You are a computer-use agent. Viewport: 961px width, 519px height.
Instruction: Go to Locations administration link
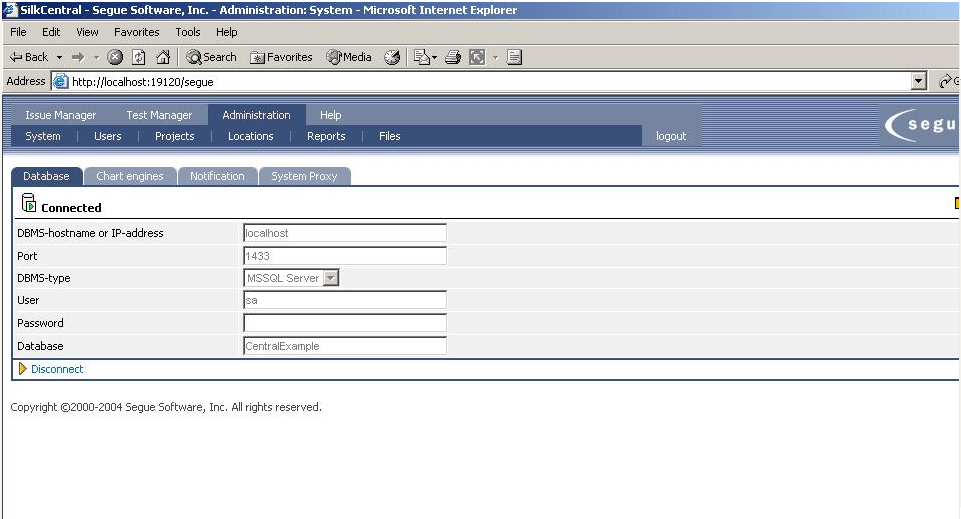[251, 136]
